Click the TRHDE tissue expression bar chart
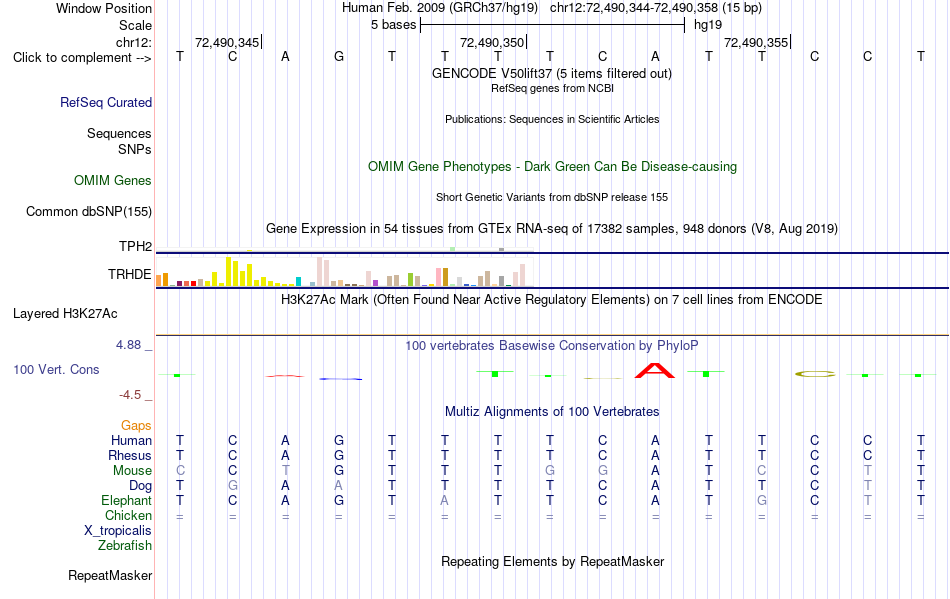The image size is (950, 599). (344, 271)
